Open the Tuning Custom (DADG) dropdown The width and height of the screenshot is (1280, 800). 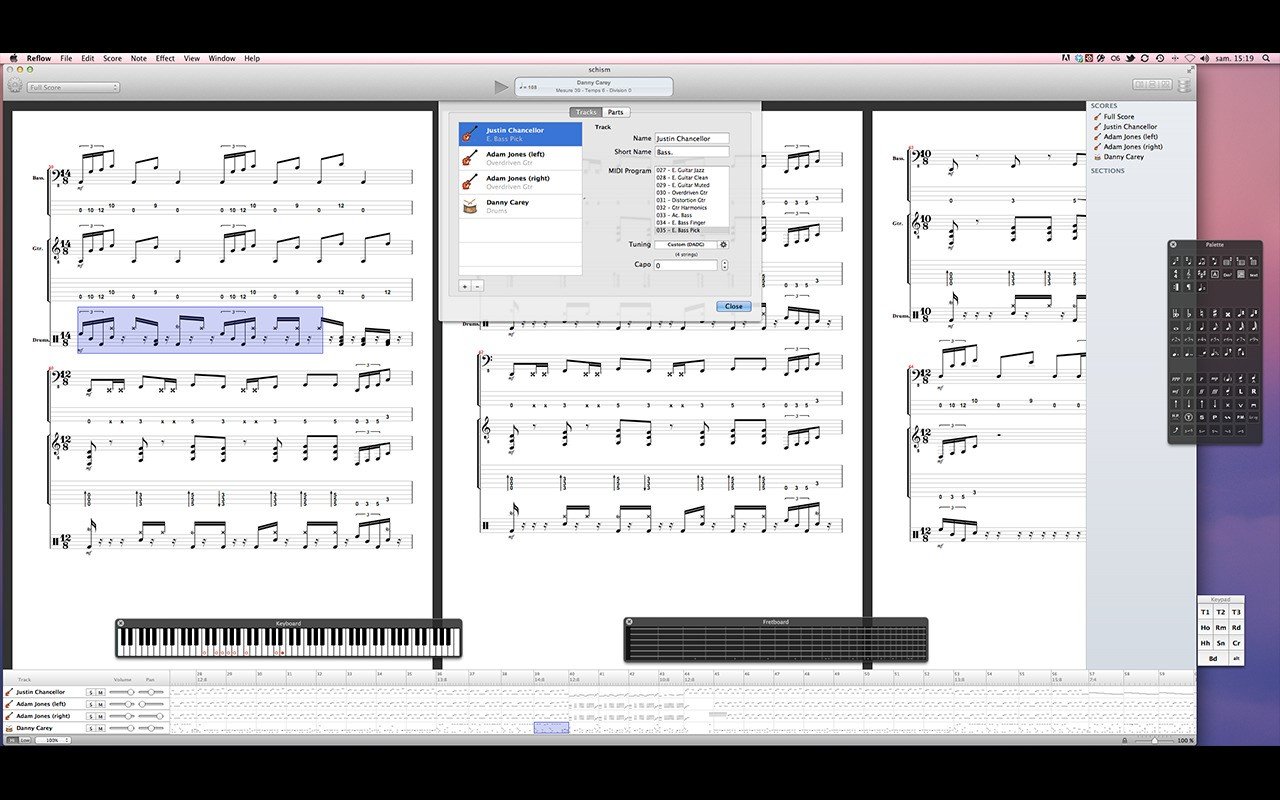click(x=686, y=244)
